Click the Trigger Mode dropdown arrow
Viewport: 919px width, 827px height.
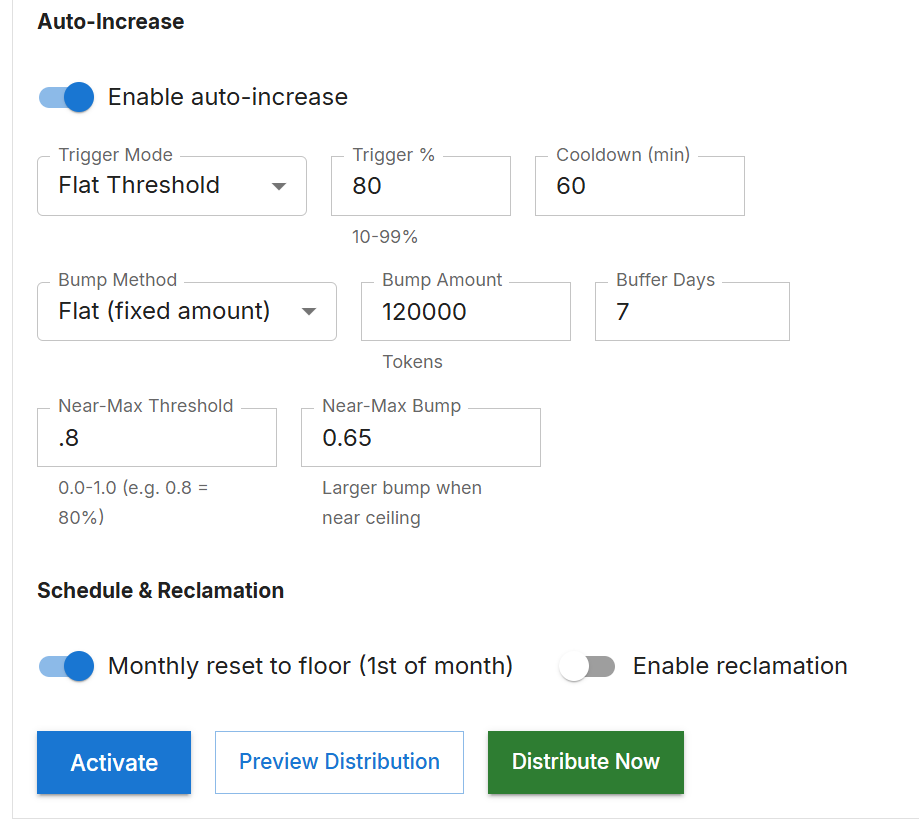click(281, 186)
